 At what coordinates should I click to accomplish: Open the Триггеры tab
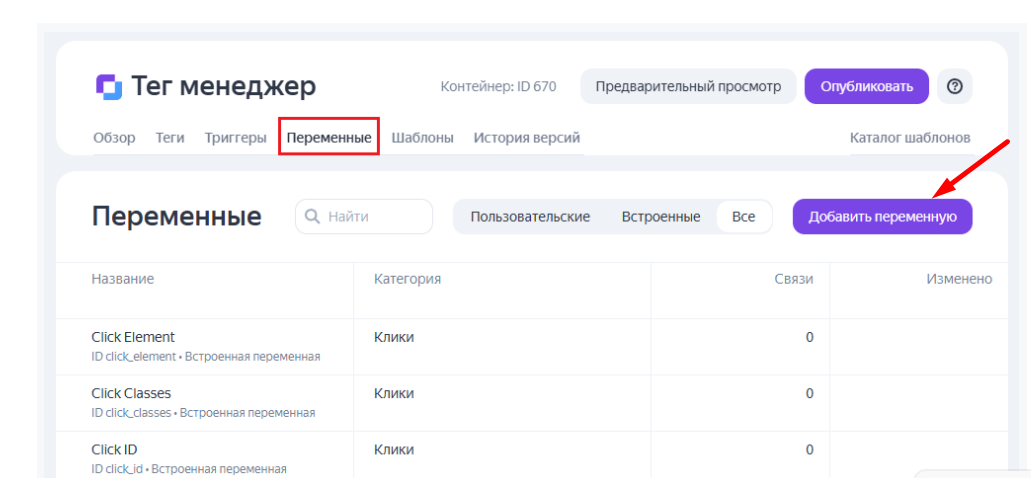tap(235, 138)
